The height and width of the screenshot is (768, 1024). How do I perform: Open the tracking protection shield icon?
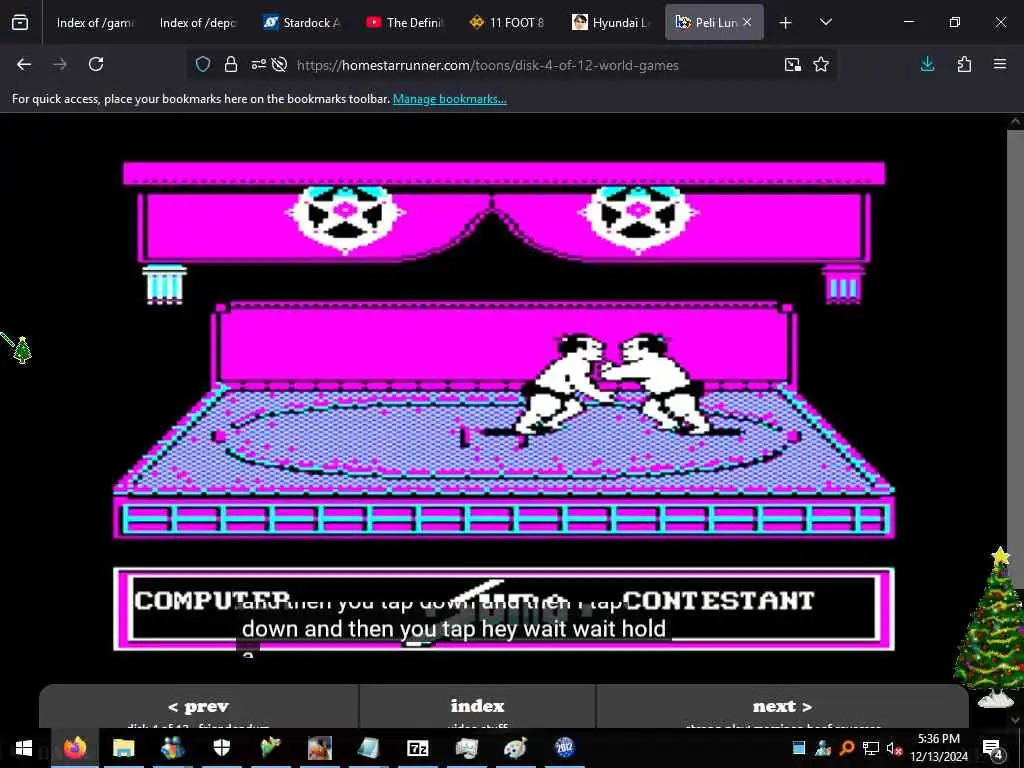203,64
